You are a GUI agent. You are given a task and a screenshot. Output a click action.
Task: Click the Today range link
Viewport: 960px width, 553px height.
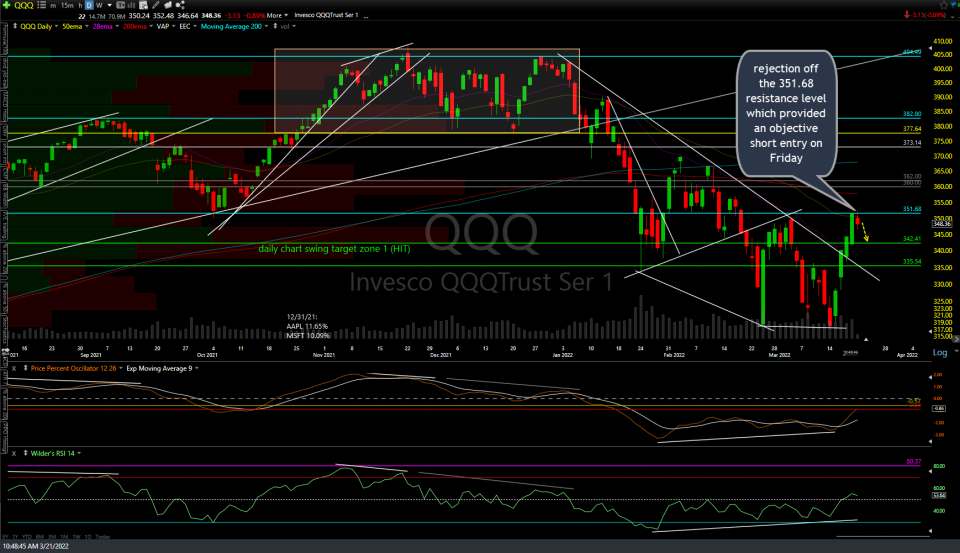pyautogui.click(x=103, y=537)
